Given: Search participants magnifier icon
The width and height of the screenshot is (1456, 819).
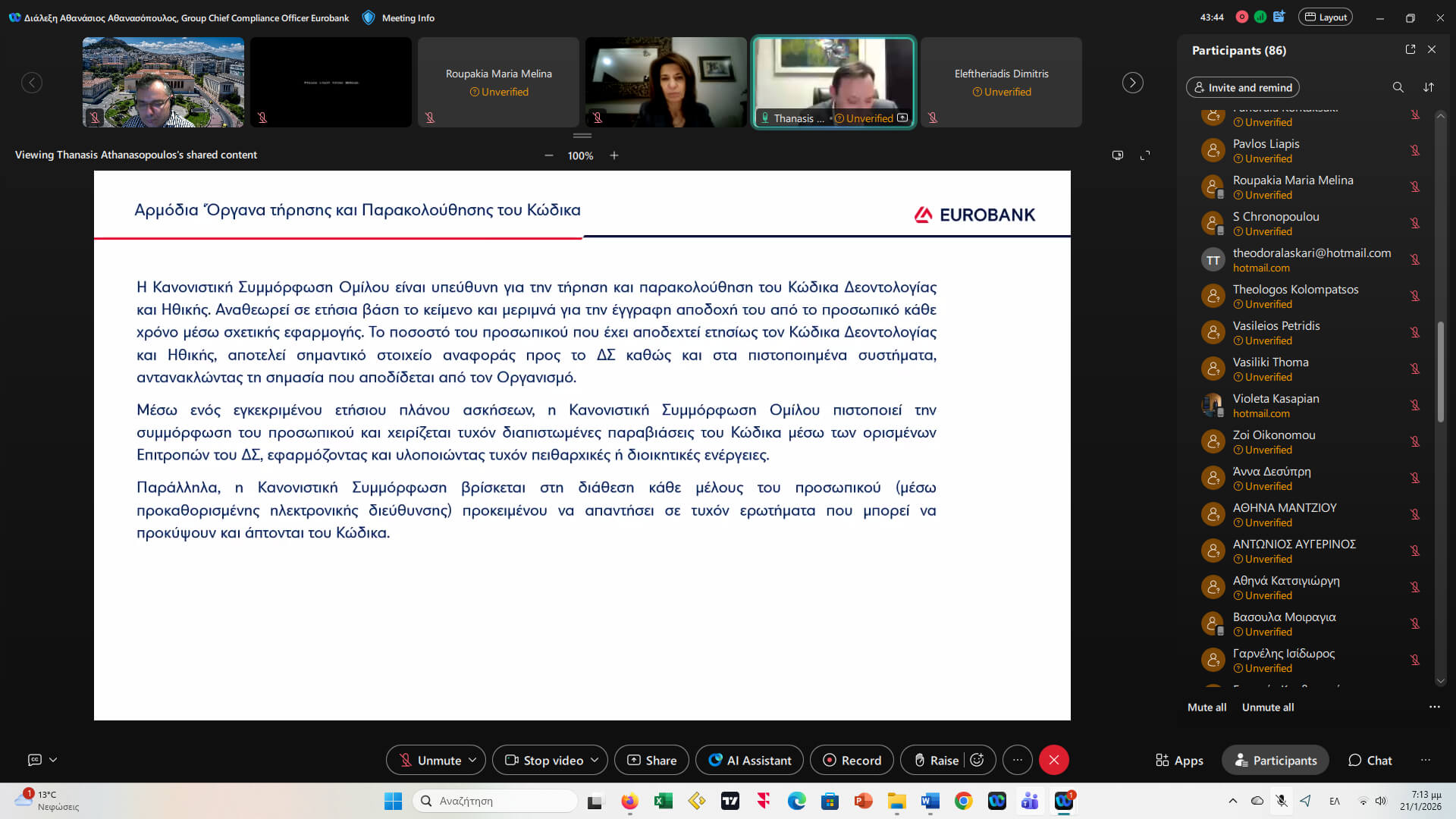Looking at the screenshot, I should [x=1398, y=87].
